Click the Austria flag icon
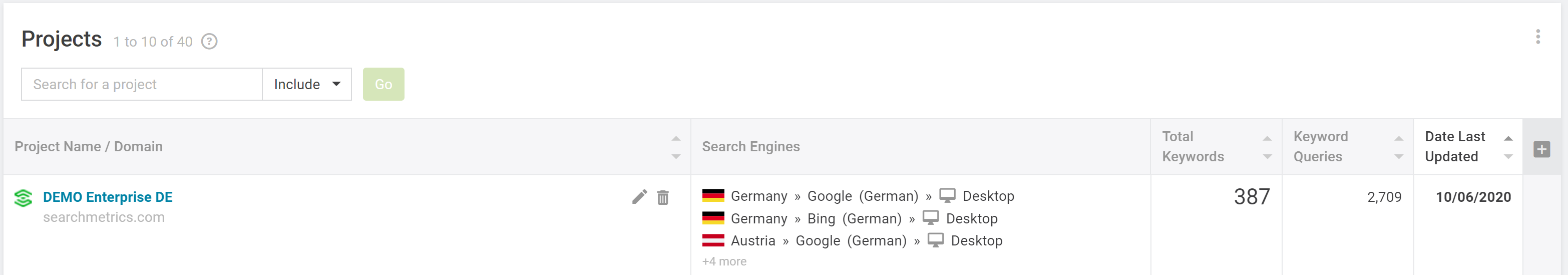 [x=713, y=240]
